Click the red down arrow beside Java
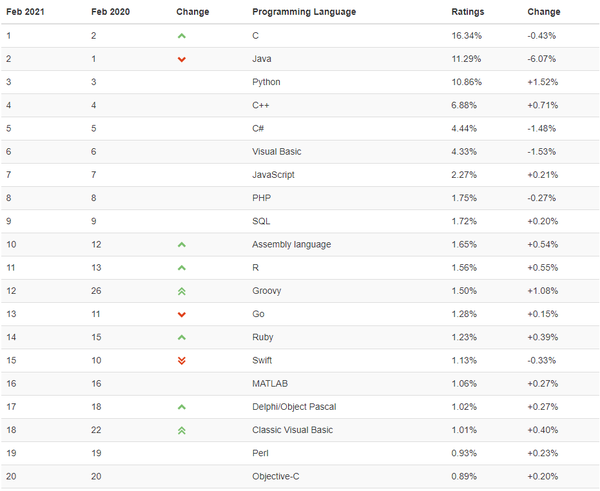The height and width of the screenshot is (491, 600). coord(181,59)
